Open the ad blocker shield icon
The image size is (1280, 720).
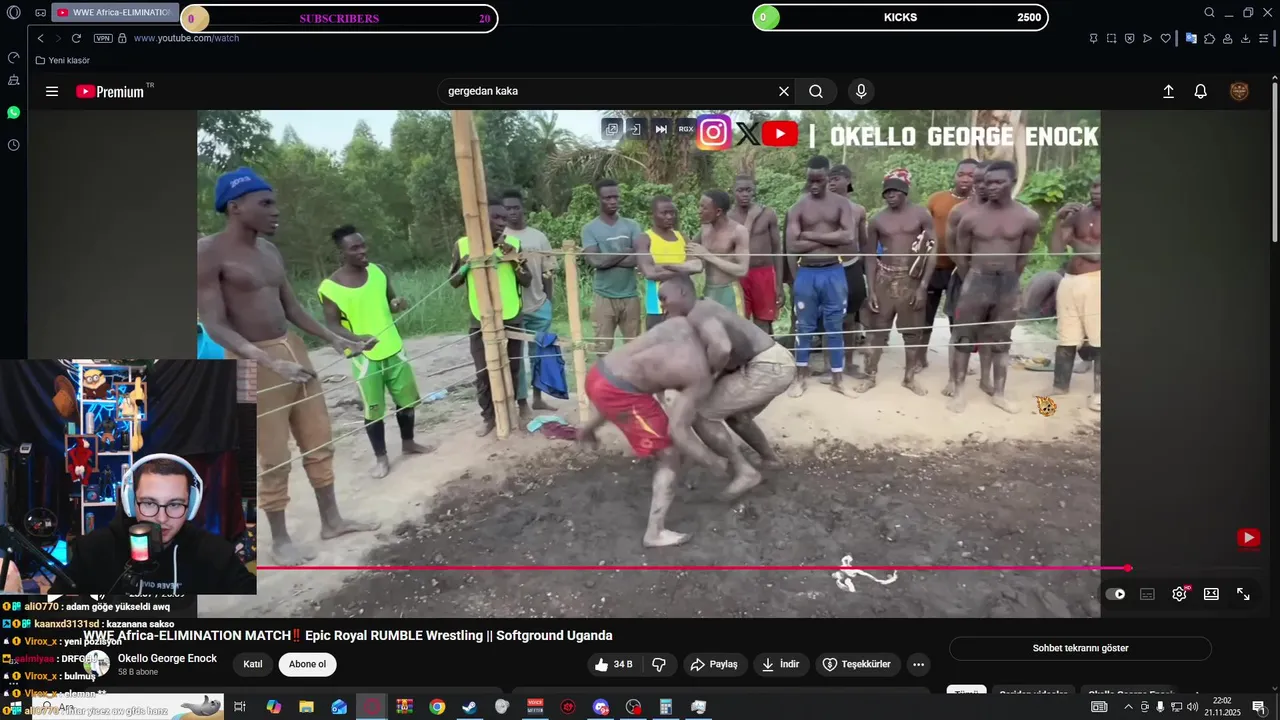[1129, 38]
